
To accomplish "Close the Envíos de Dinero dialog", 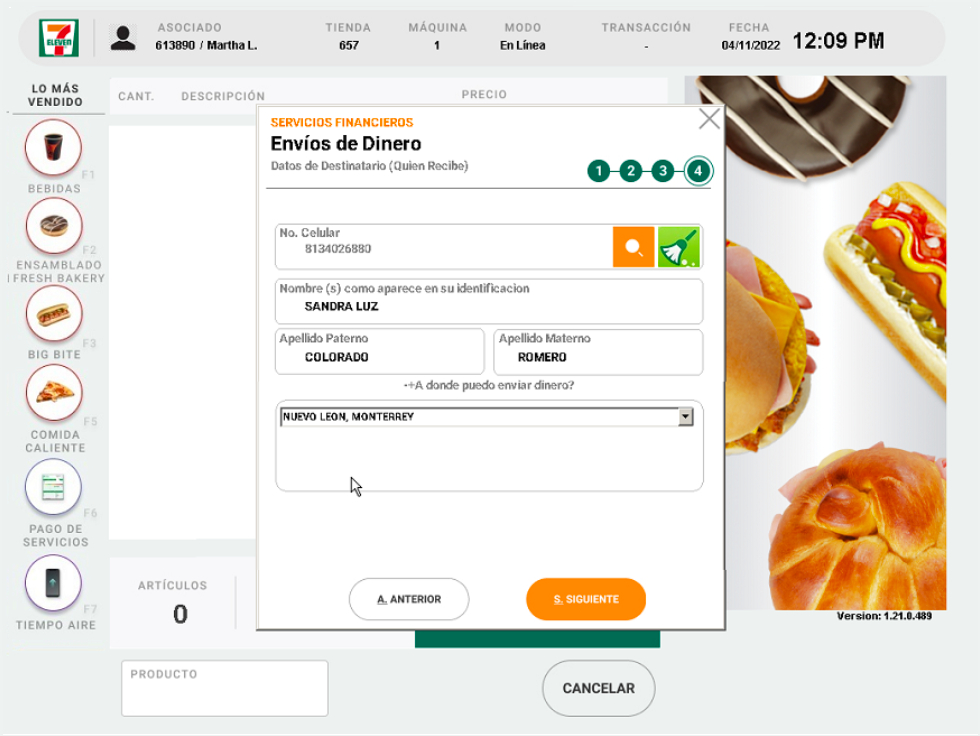I will tap(709, 119).
